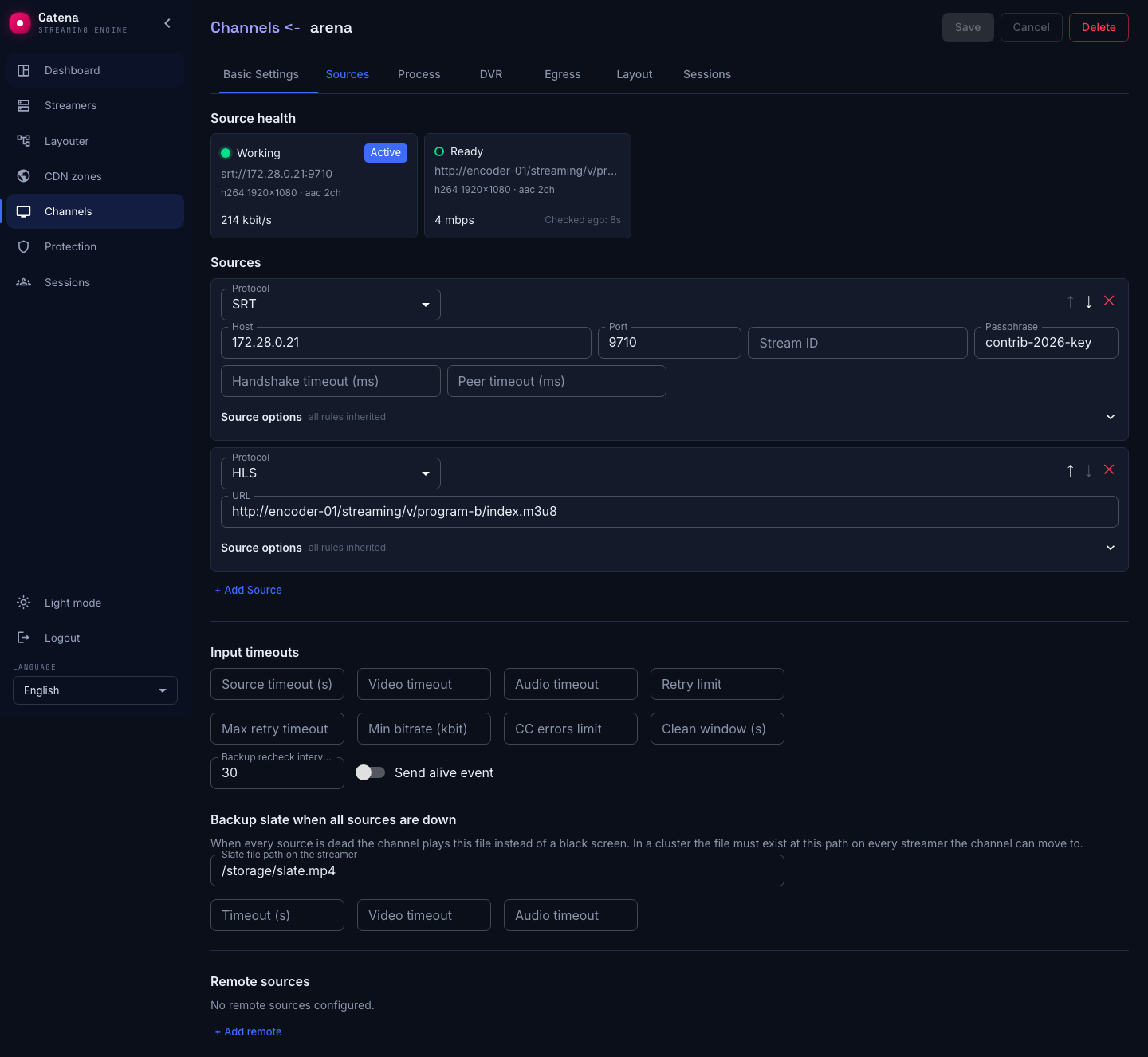Remove the SRT source with red X
The width and height of the screenshot is (1148, 1057).
(x=1109, y=301)
